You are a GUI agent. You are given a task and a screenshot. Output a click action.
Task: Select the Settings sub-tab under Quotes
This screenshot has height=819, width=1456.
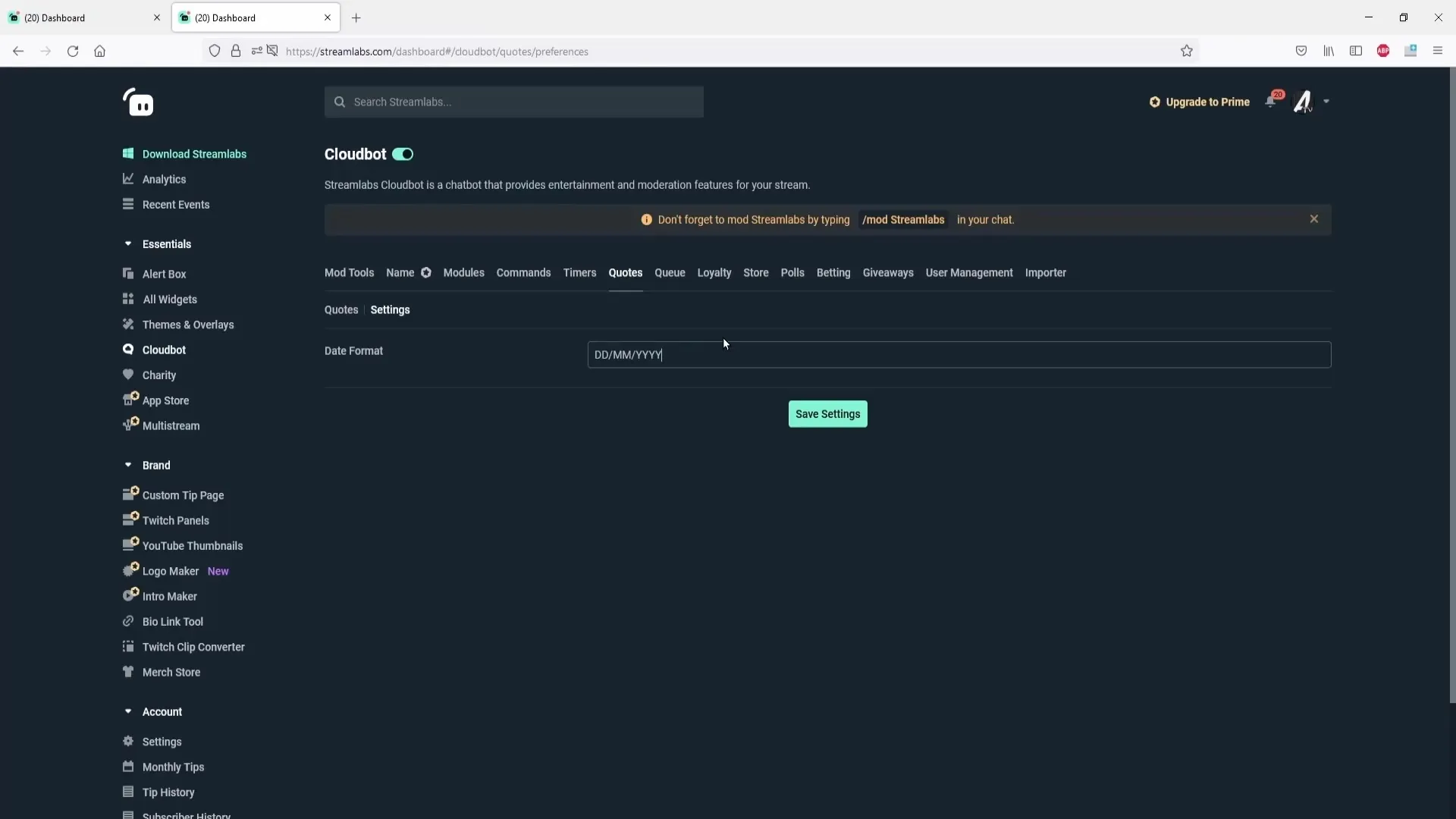(390, 310)
